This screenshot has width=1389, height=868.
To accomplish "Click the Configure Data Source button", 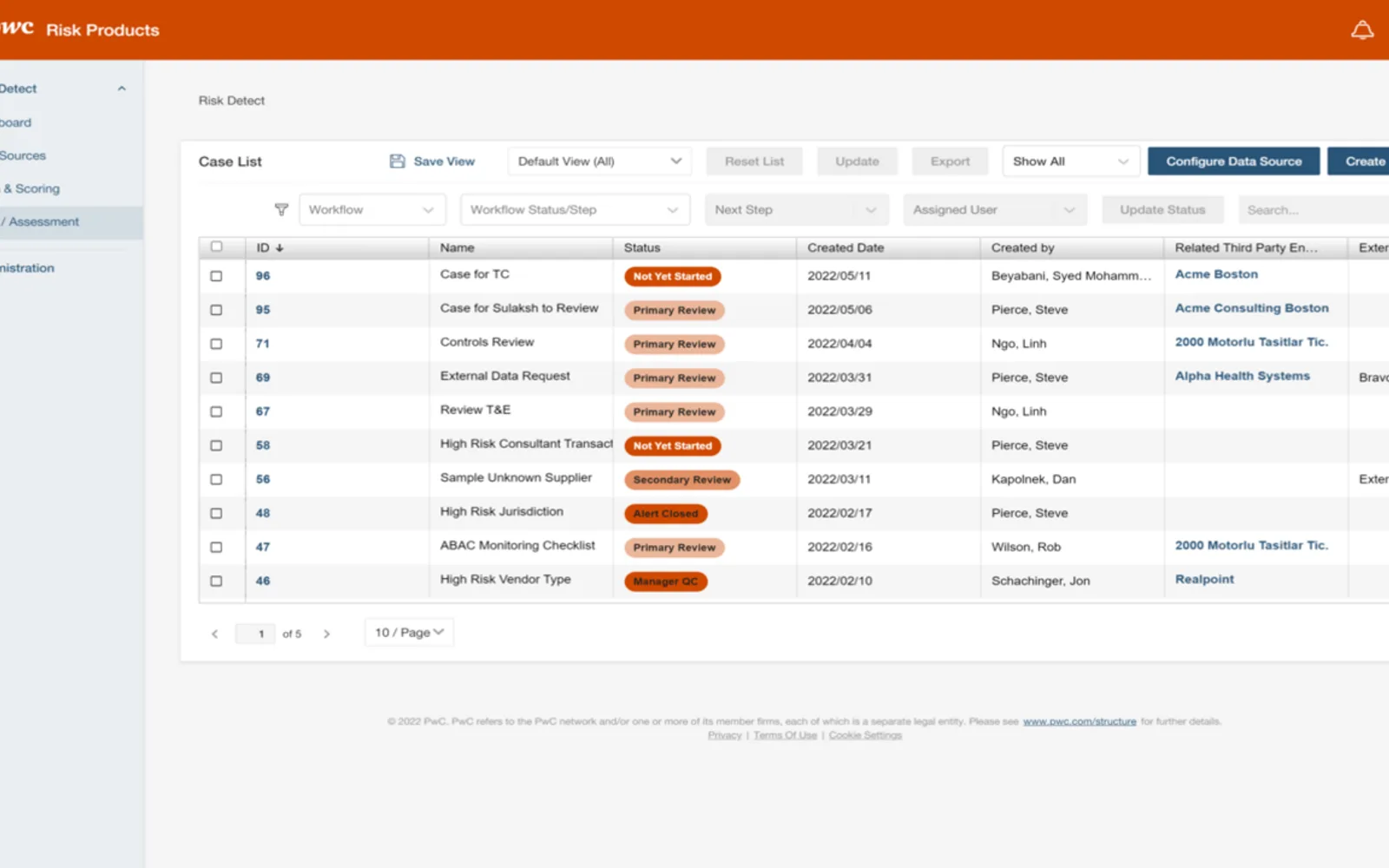I will pos(1234,161).
